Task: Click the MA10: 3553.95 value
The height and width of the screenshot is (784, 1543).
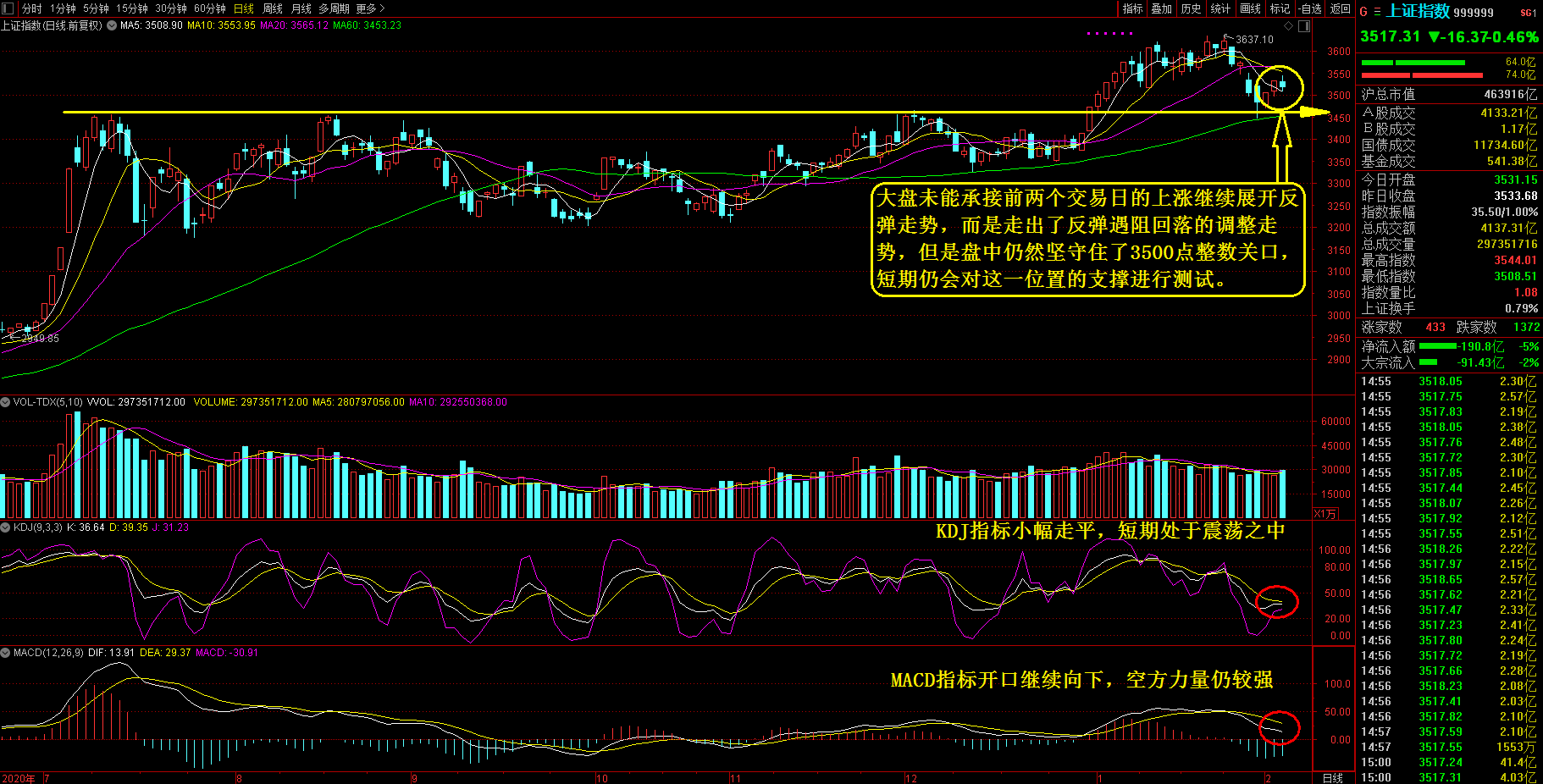Action: pyautogui.click(x=221, y=25)
